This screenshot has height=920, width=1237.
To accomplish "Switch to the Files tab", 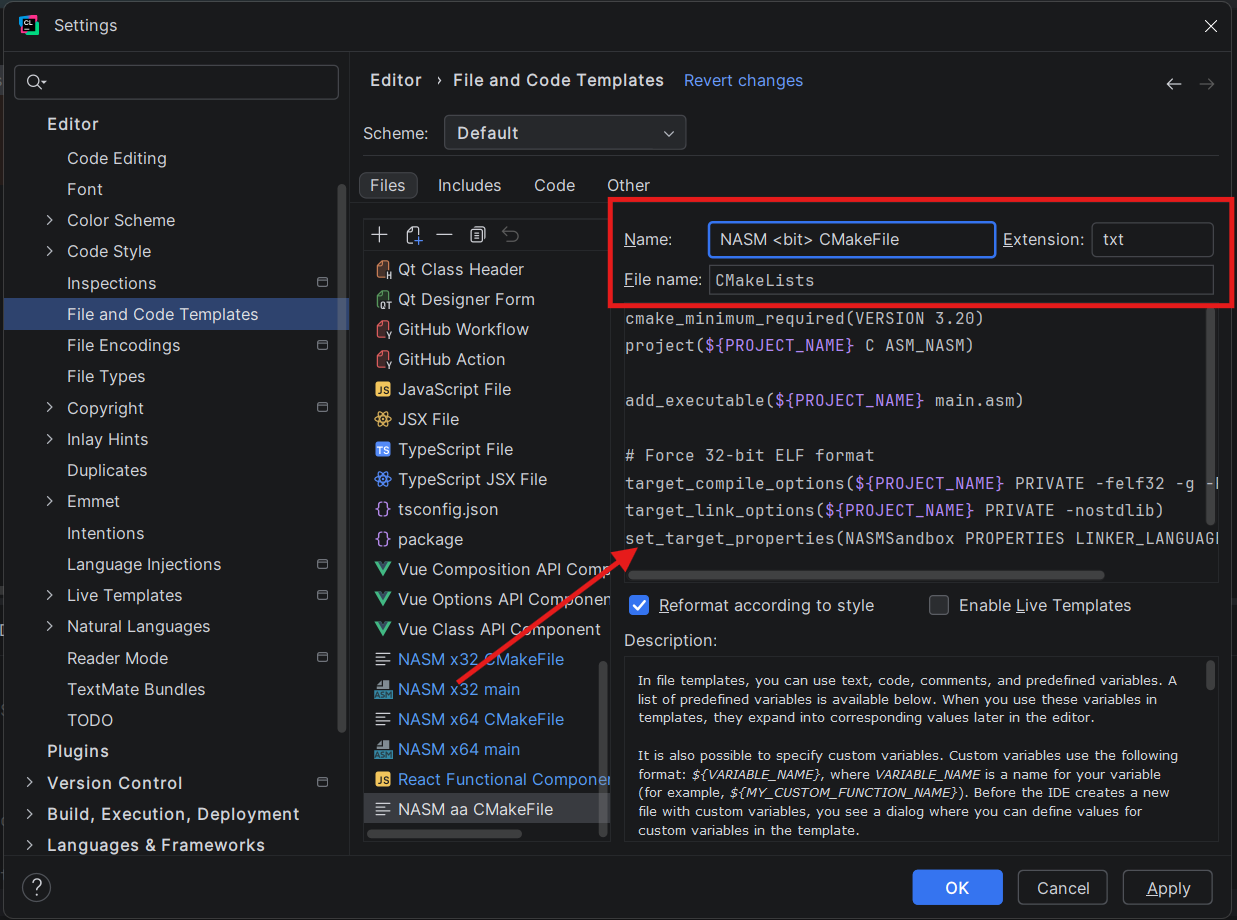I will (x=387, y=185).
